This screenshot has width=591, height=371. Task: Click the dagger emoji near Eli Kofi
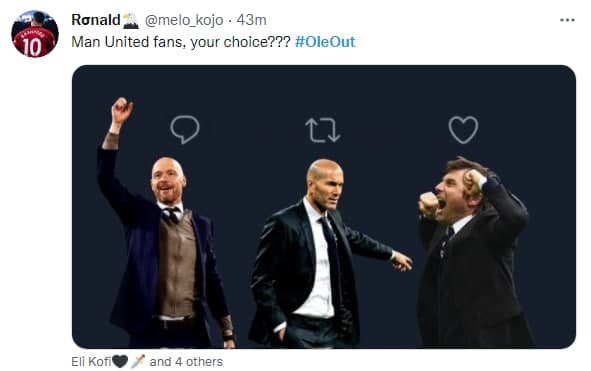138,362
